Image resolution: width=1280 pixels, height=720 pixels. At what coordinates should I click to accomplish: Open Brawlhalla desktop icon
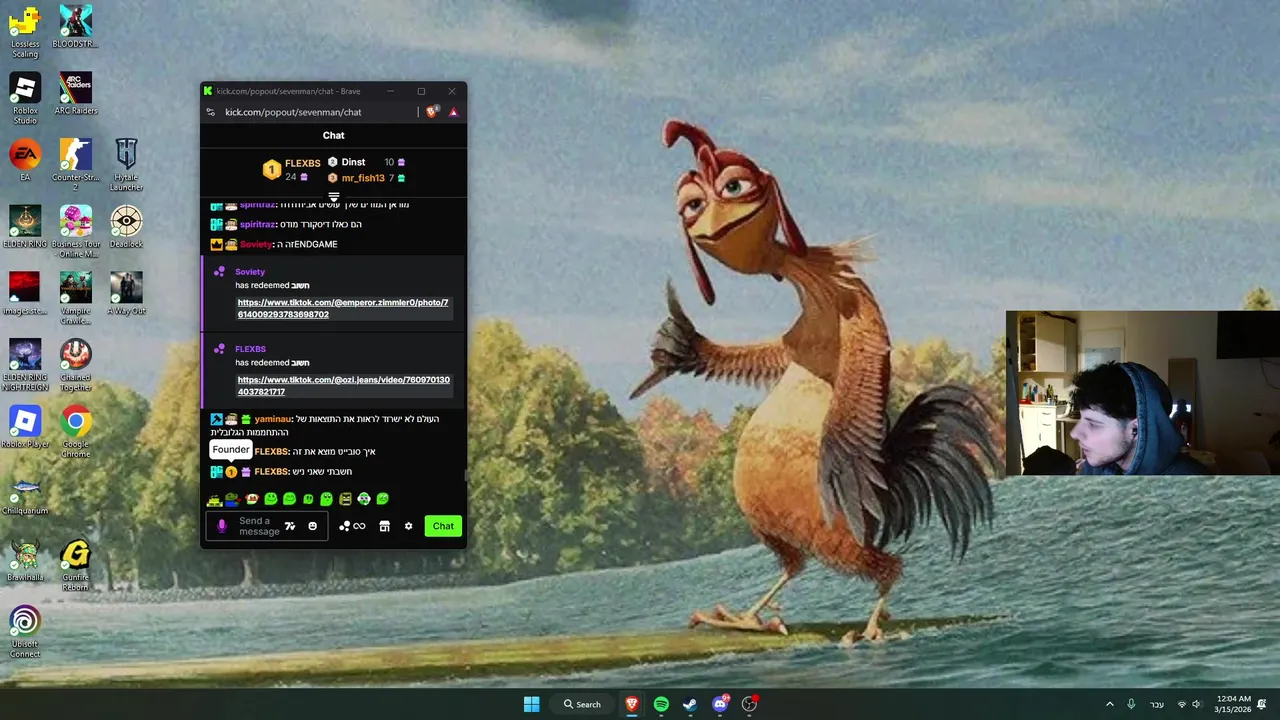point(25,561)
